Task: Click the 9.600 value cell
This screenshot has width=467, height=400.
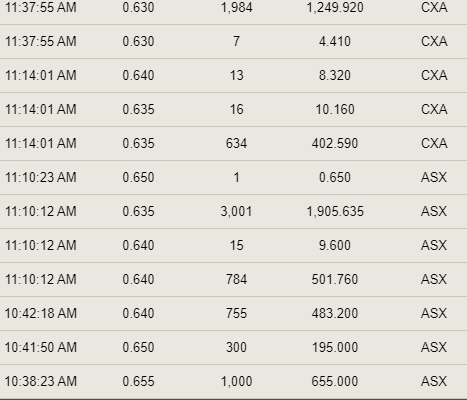Action: pyautogui.click(x=335, y=246)
